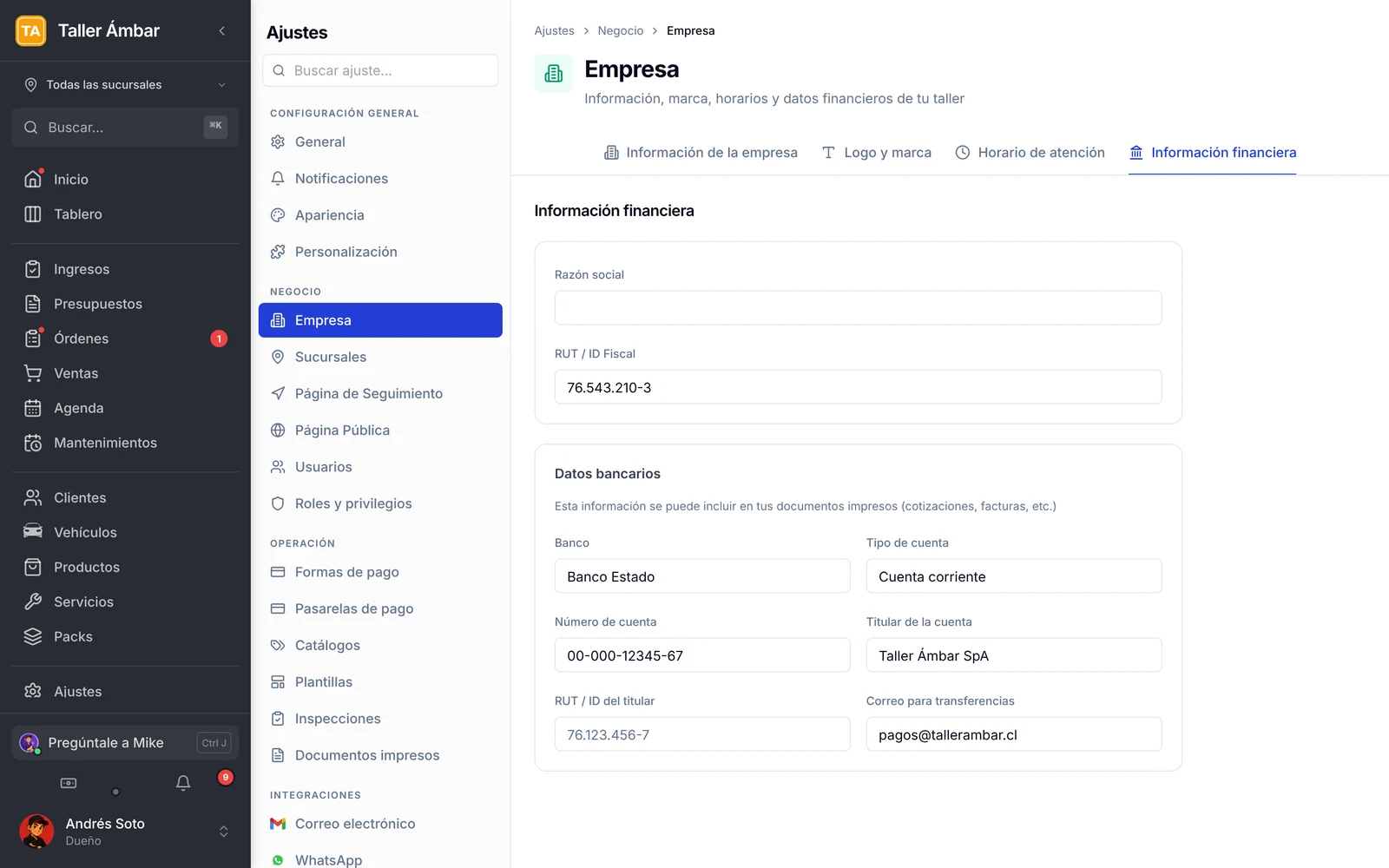Go to Órdenes clipboard icon
The width and height of the screenshot is (1389, 868).
tap(33, 339)
